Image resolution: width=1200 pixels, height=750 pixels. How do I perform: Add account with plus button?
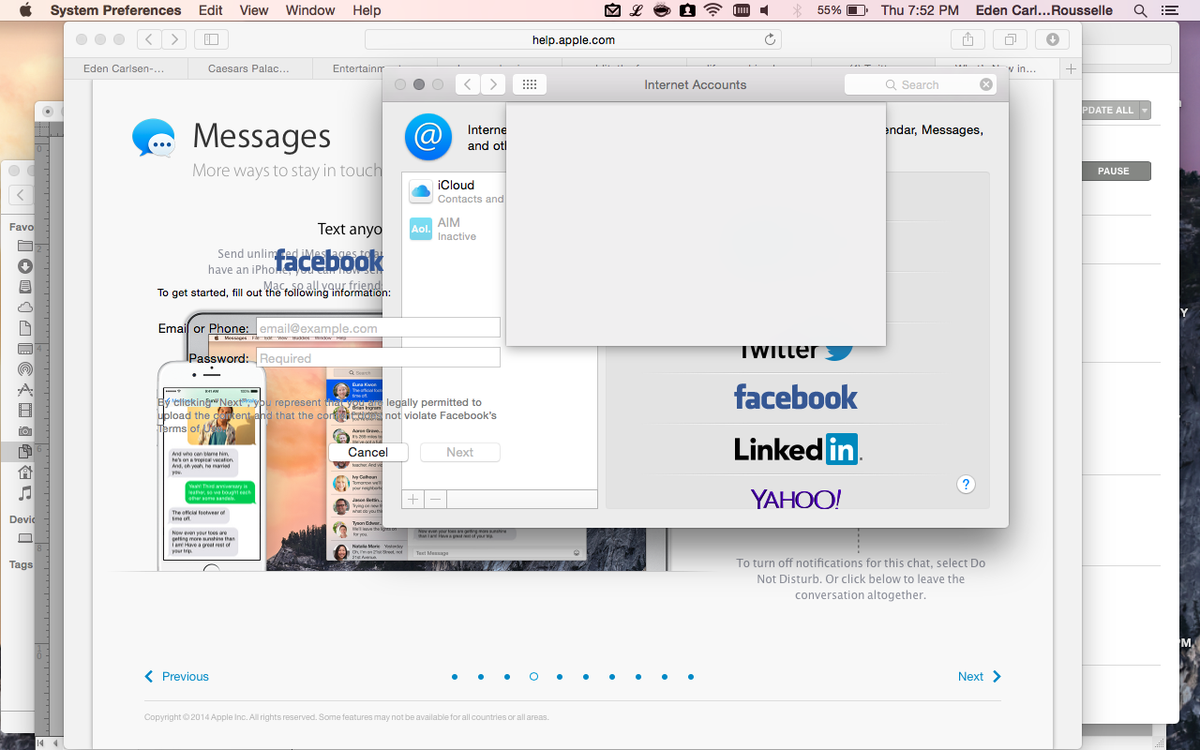[413, 499]
